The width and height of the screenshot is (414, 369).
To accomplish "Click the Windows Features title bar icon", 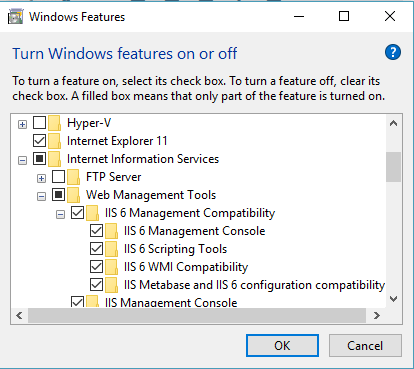I will click(x=16, y=17).
